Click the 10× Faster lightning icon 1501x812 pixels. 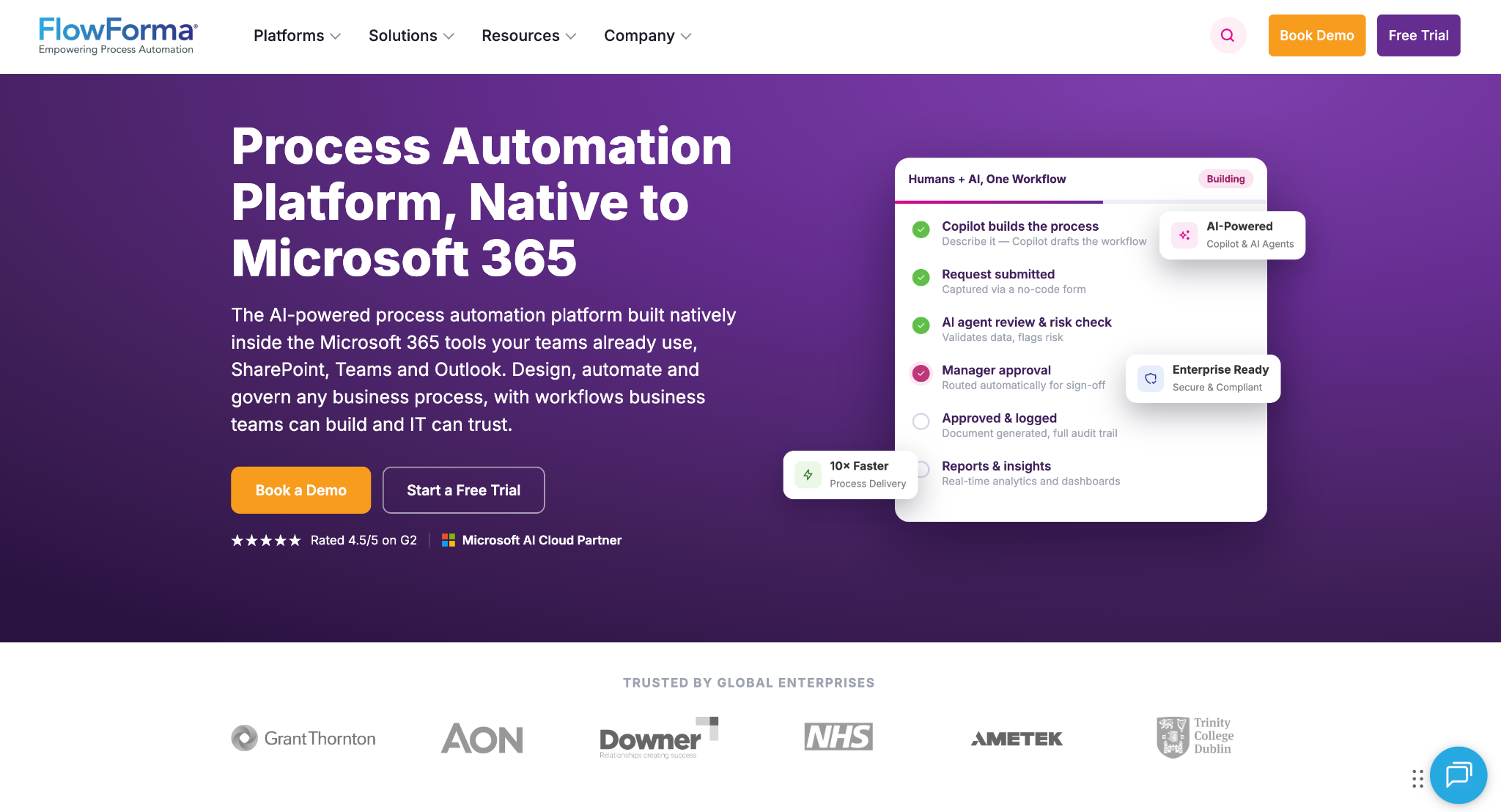(808, 475)
